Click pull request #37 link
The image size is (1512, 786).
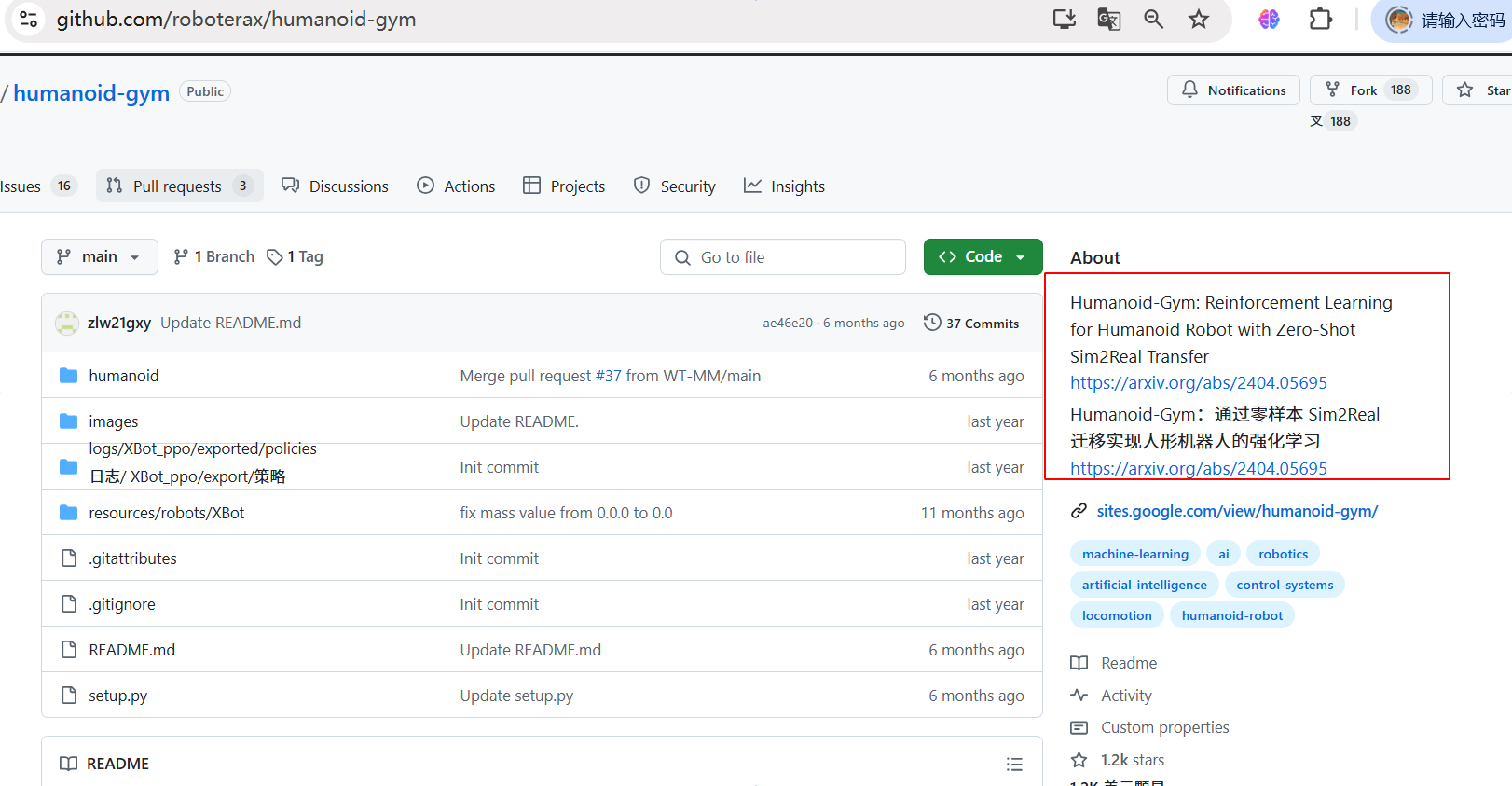[608, 376]
